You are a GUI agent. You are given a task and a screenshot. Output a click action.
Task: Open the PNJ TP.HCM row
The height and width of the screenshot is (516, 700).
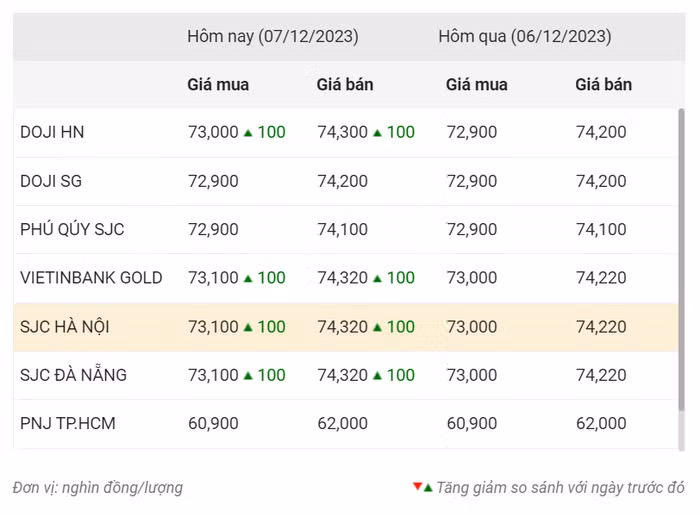pos(68,424)
